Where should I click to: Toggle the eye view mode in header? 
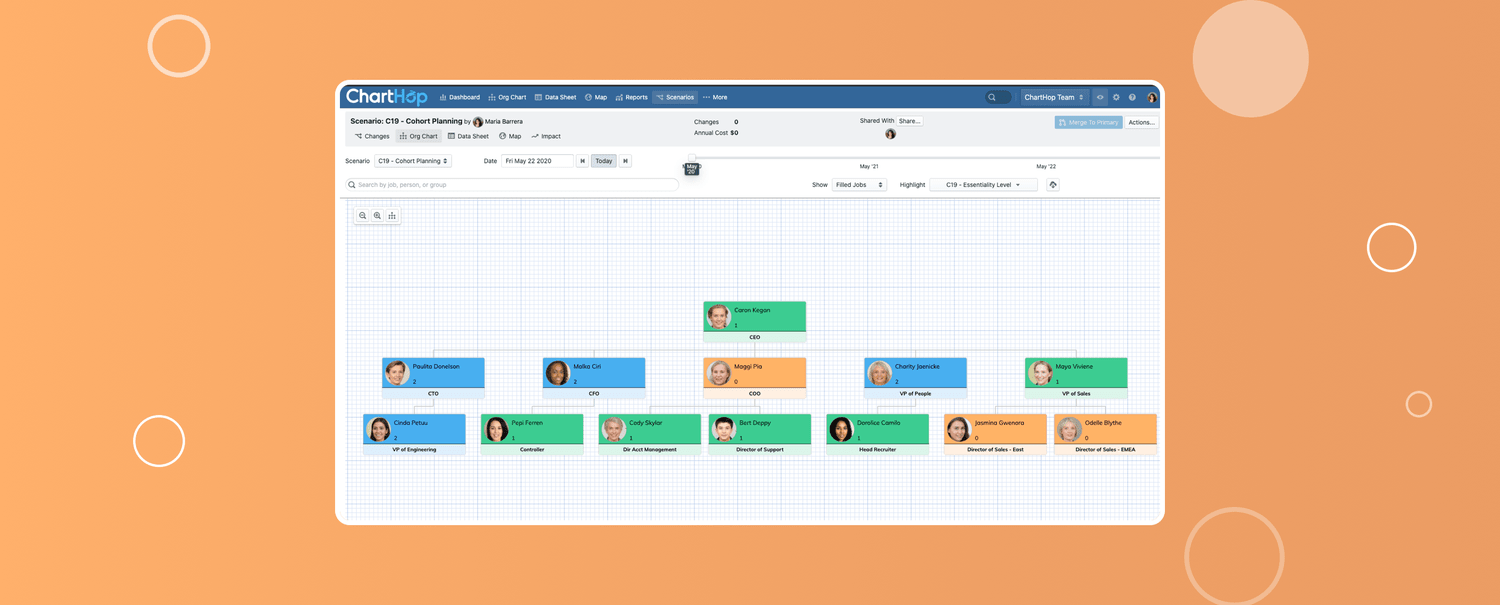[x=1100, y=98]
